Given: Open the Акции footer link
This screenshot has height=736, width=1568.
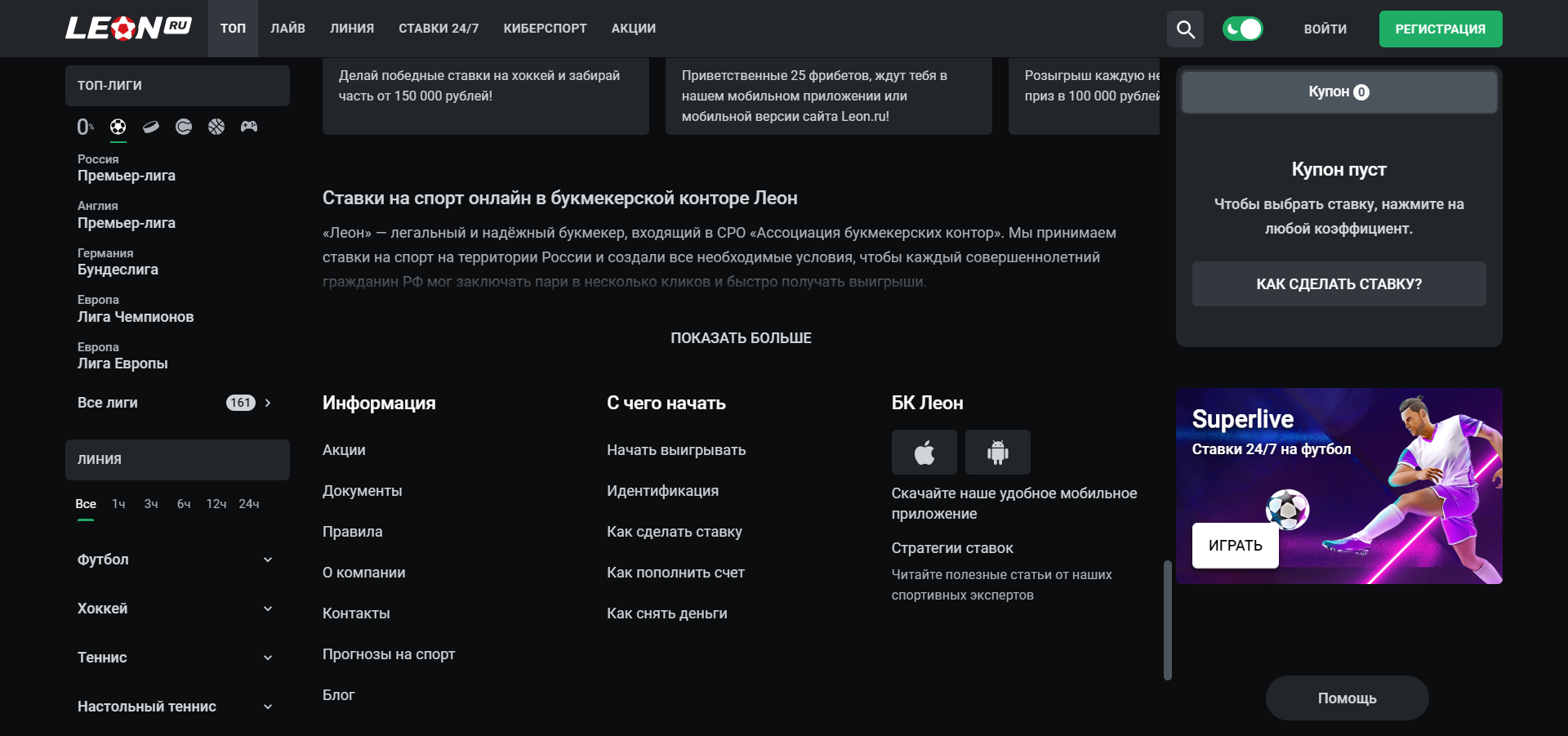Looking at the screenshot, I should pos(344,450).
